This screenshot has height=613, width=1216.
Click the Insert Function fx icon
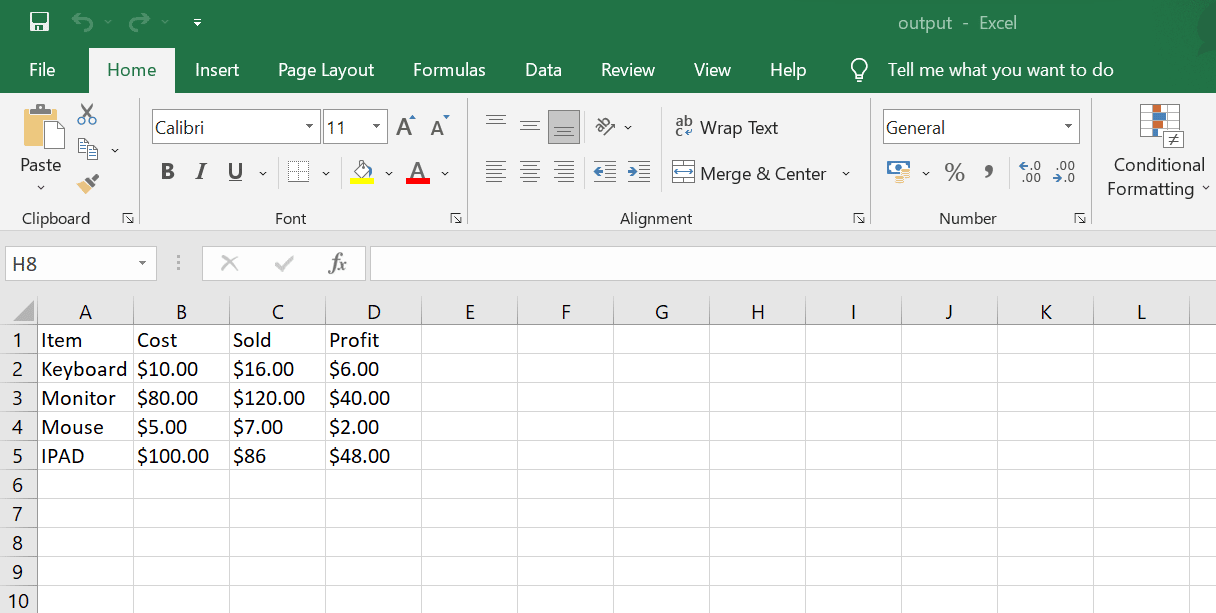(338, 264)
